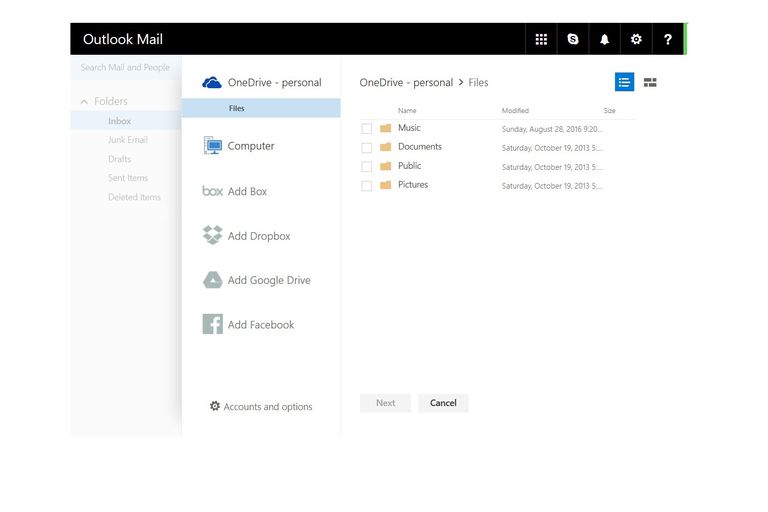Viewport: 768px width, 512px height.
Task: Open the app launcher grid icon
Action: tap(541, 39)
